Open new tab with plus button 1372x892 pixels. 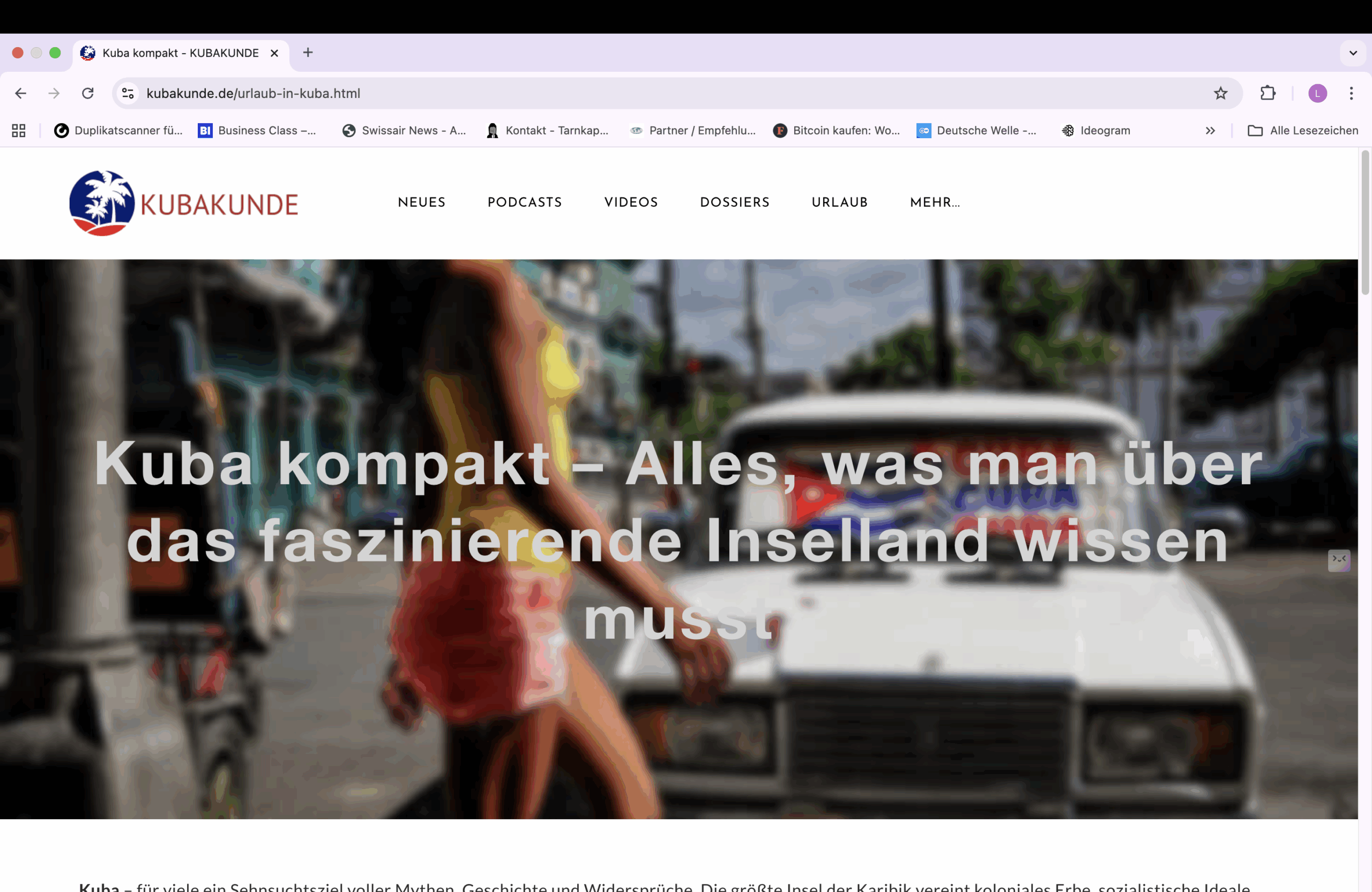308,53
